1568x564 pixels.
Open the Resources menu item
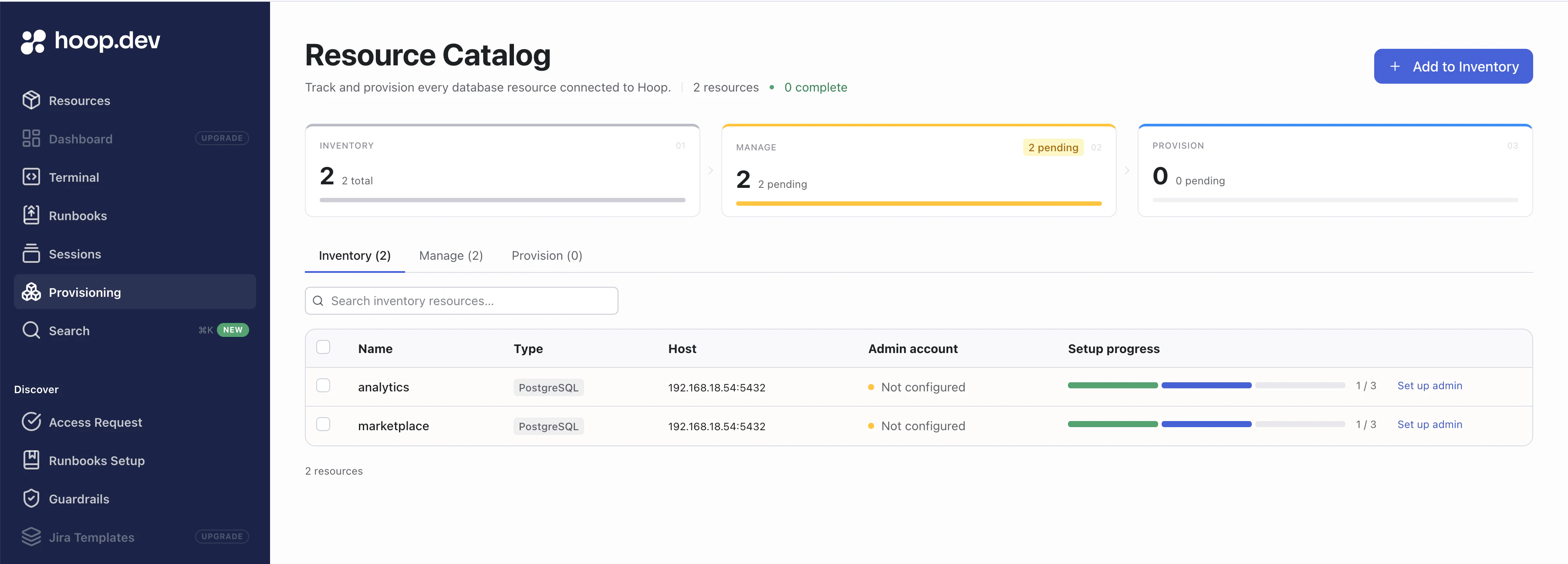135,101
